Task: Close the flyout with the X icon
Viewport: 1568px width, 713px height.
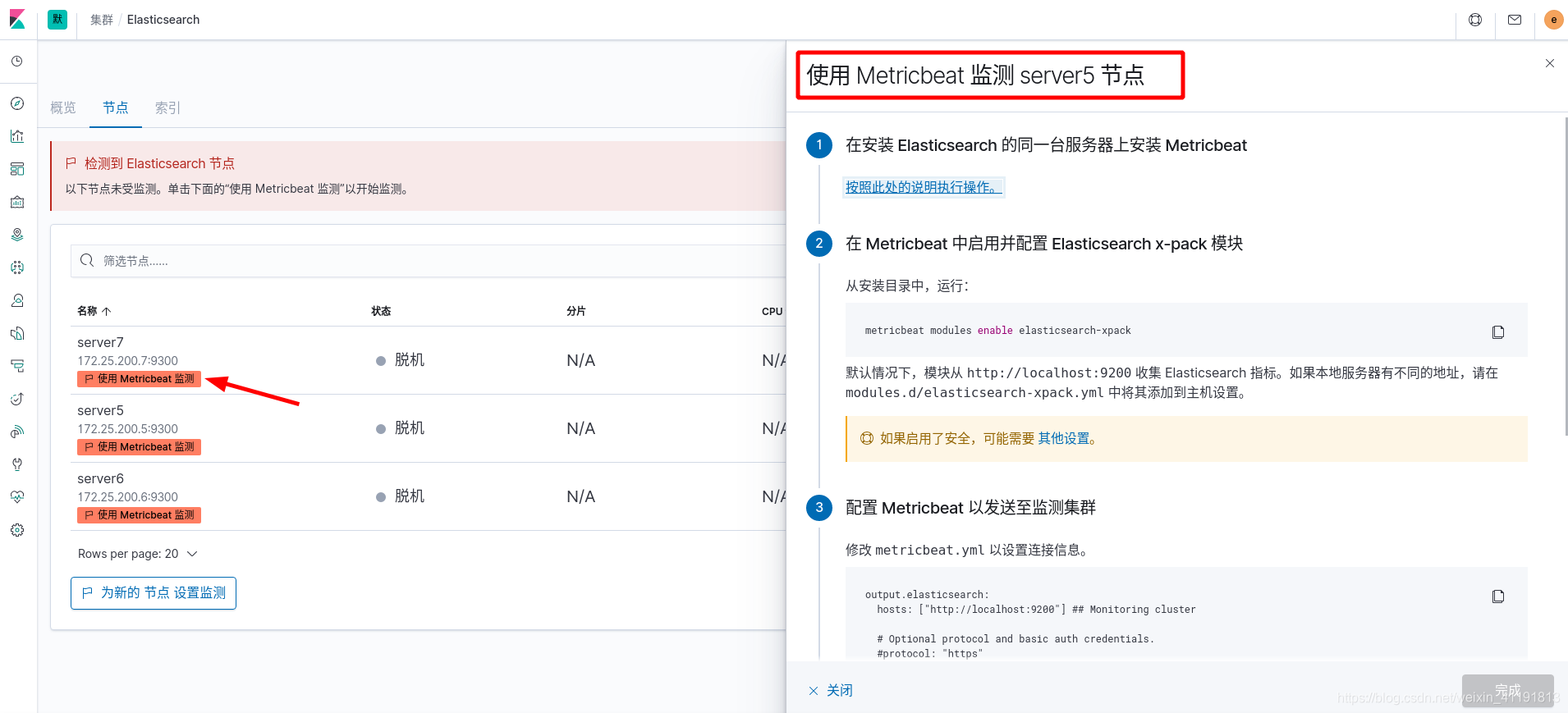Action: (x=1550, y=63)
